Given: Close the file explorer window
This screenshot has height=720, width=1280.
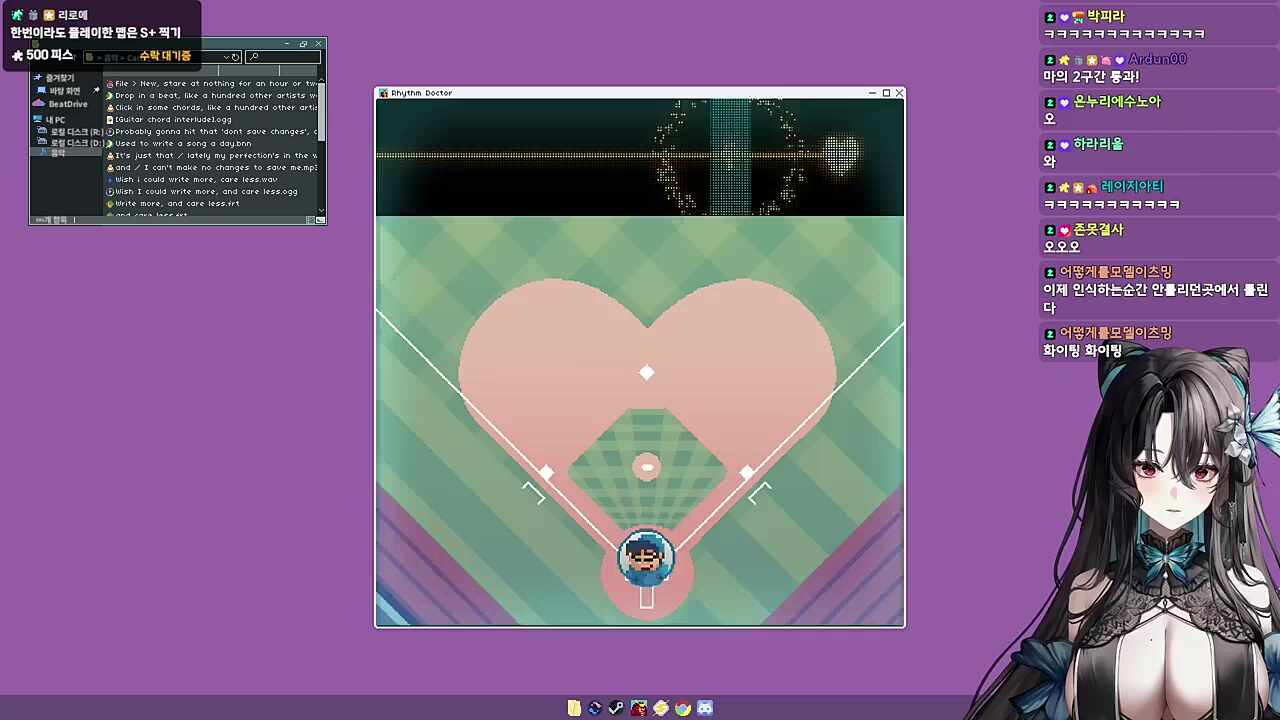Looking at the screenshot, I should [x=319, y=43].
